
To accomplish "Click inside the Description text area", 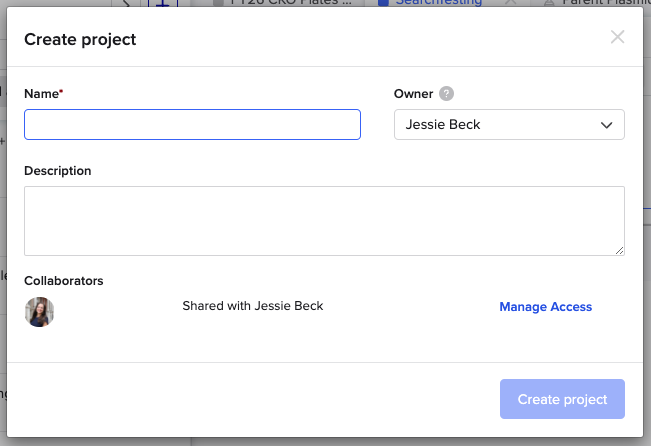I will click(324, 220).
